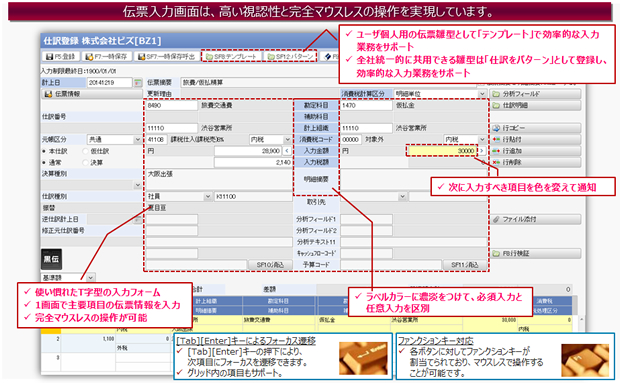
Task: Open the SF12 パターン pattern button
Action: 290,57
